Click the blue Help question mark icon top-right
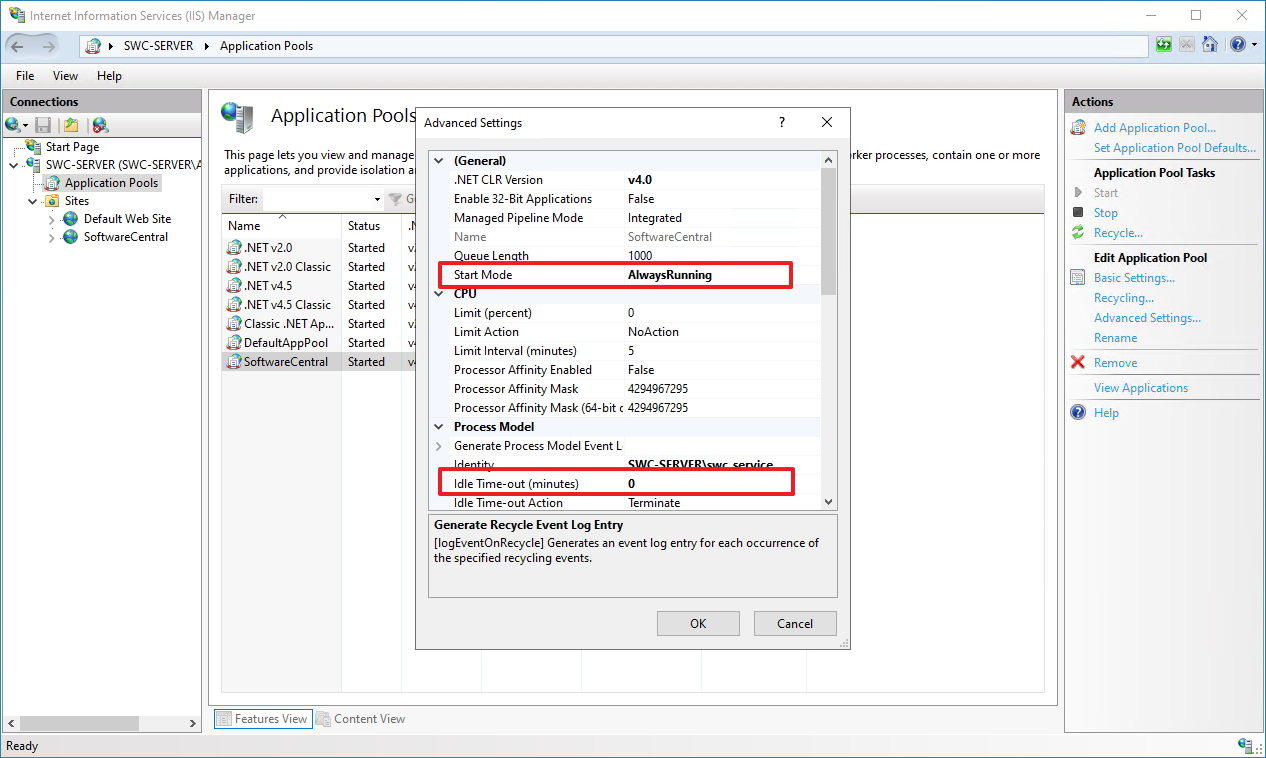The image size is (1266, 758). 1238,45
